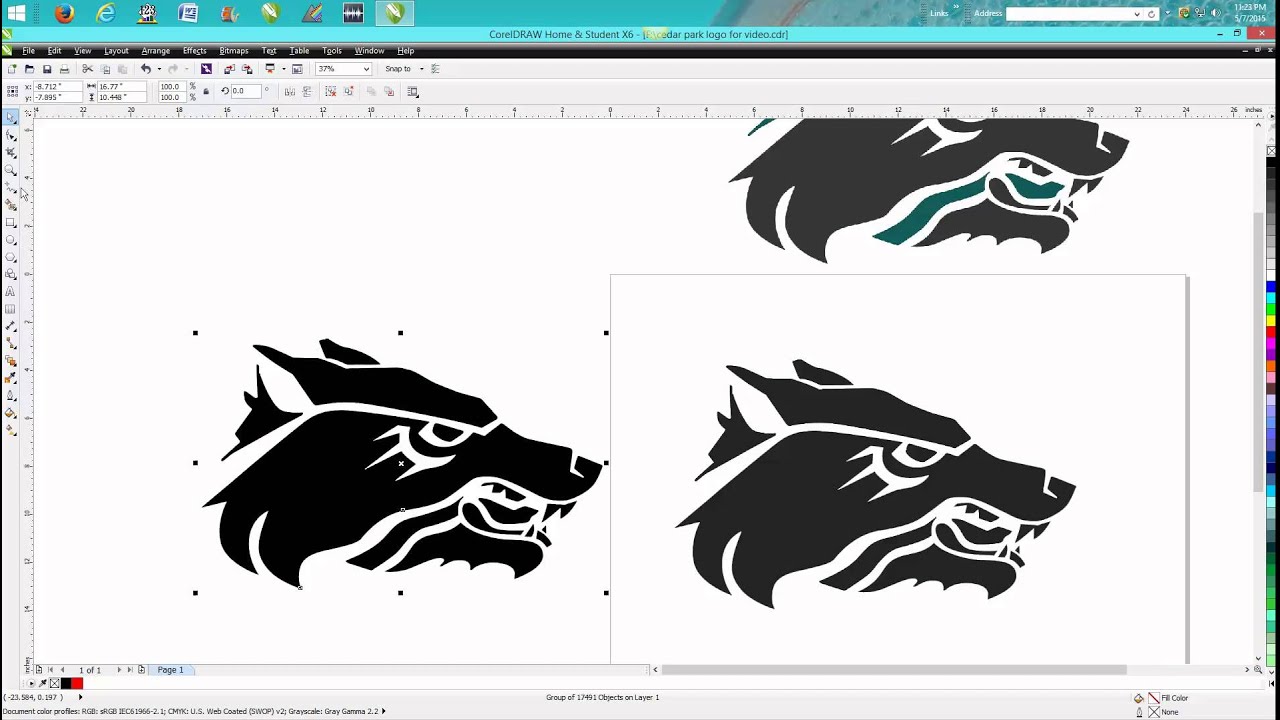This screenshot has width=1280, height=720.
Task: Open the undo history dropdown arrow
Action: point(159,69)
